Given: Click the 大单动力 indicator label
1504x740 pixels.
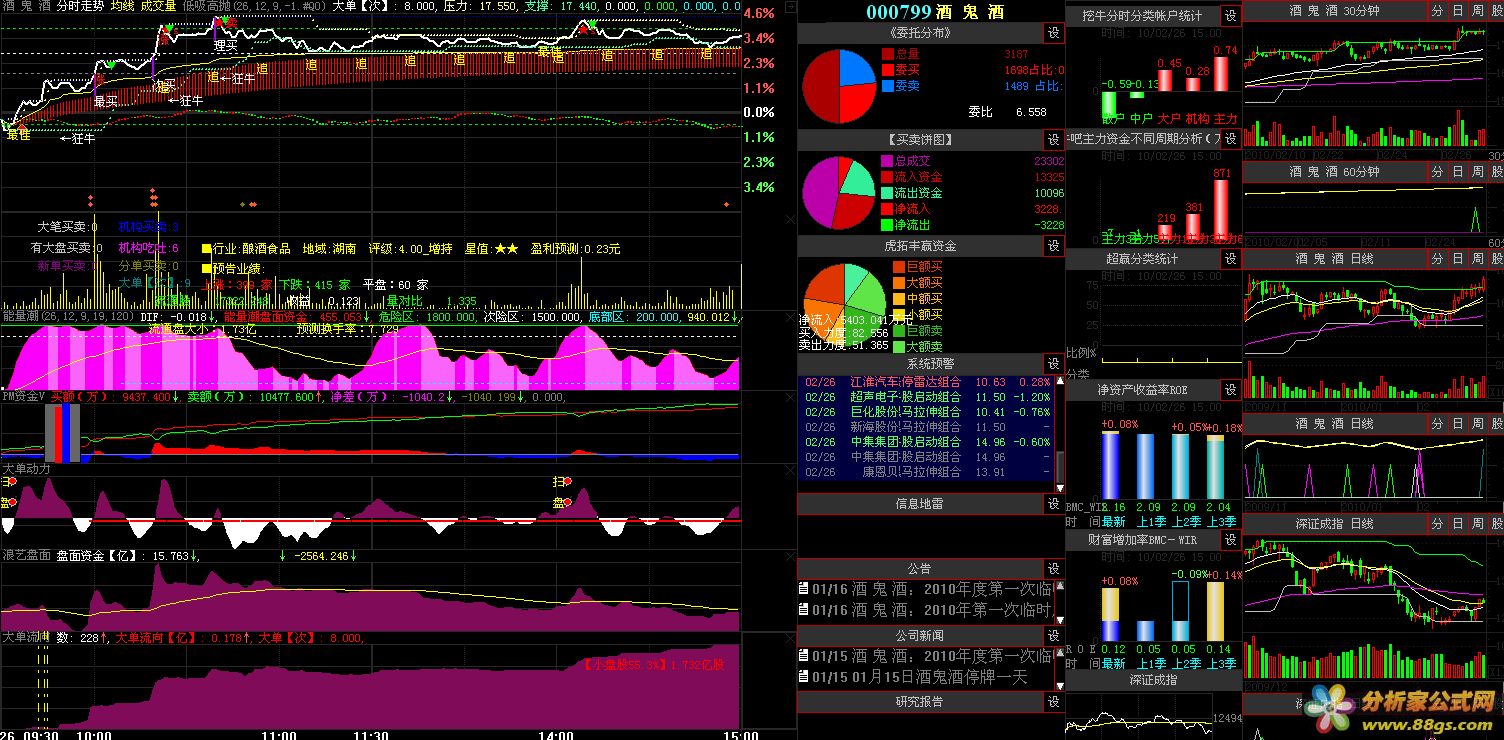Looking at the screenshot, I should [26, 468].
